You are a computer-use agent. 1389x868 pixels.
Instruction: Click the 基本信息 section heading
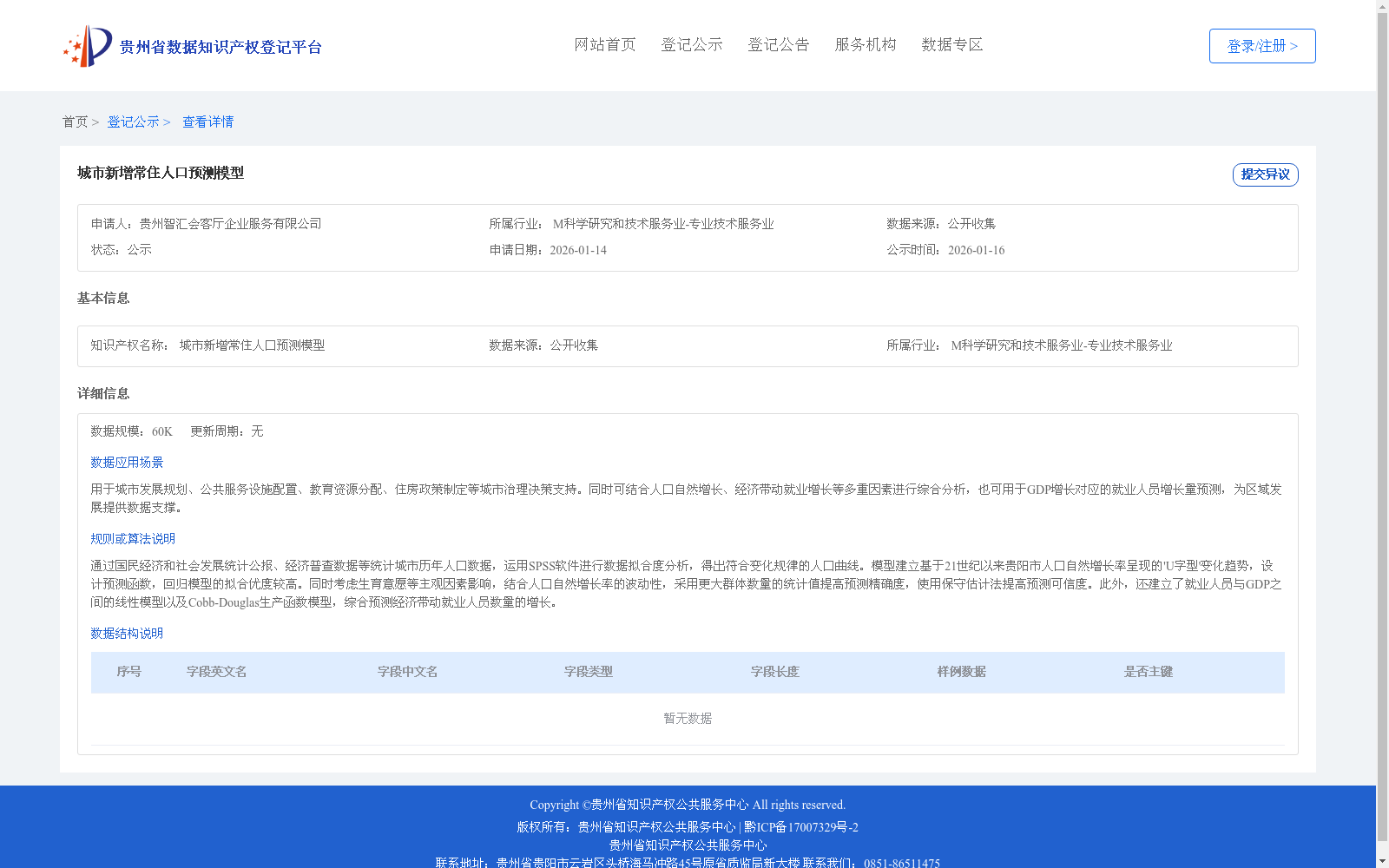click(x=103, y=298)
